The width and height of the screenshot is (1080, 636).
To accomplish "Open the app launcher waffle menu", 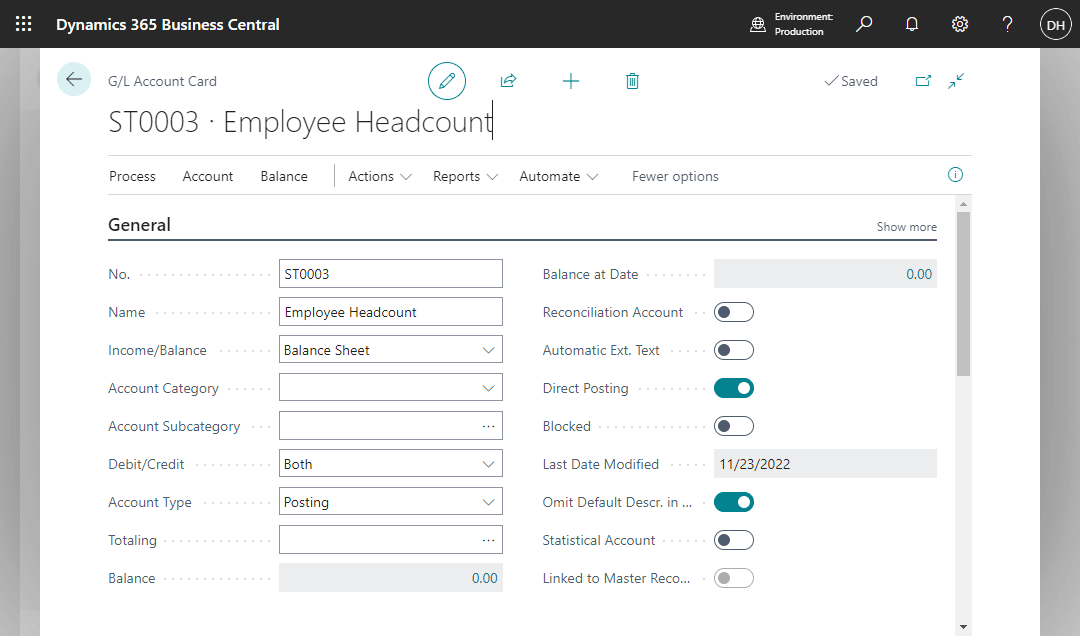I will pyautogui.click(x=23, y=24).
